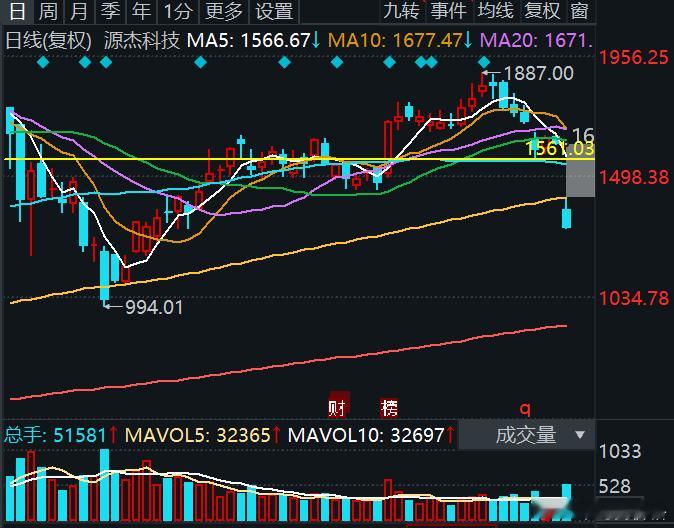Click the 1956.25 price axis label
This screenshot has height=528, width=674.
(634, 58)
